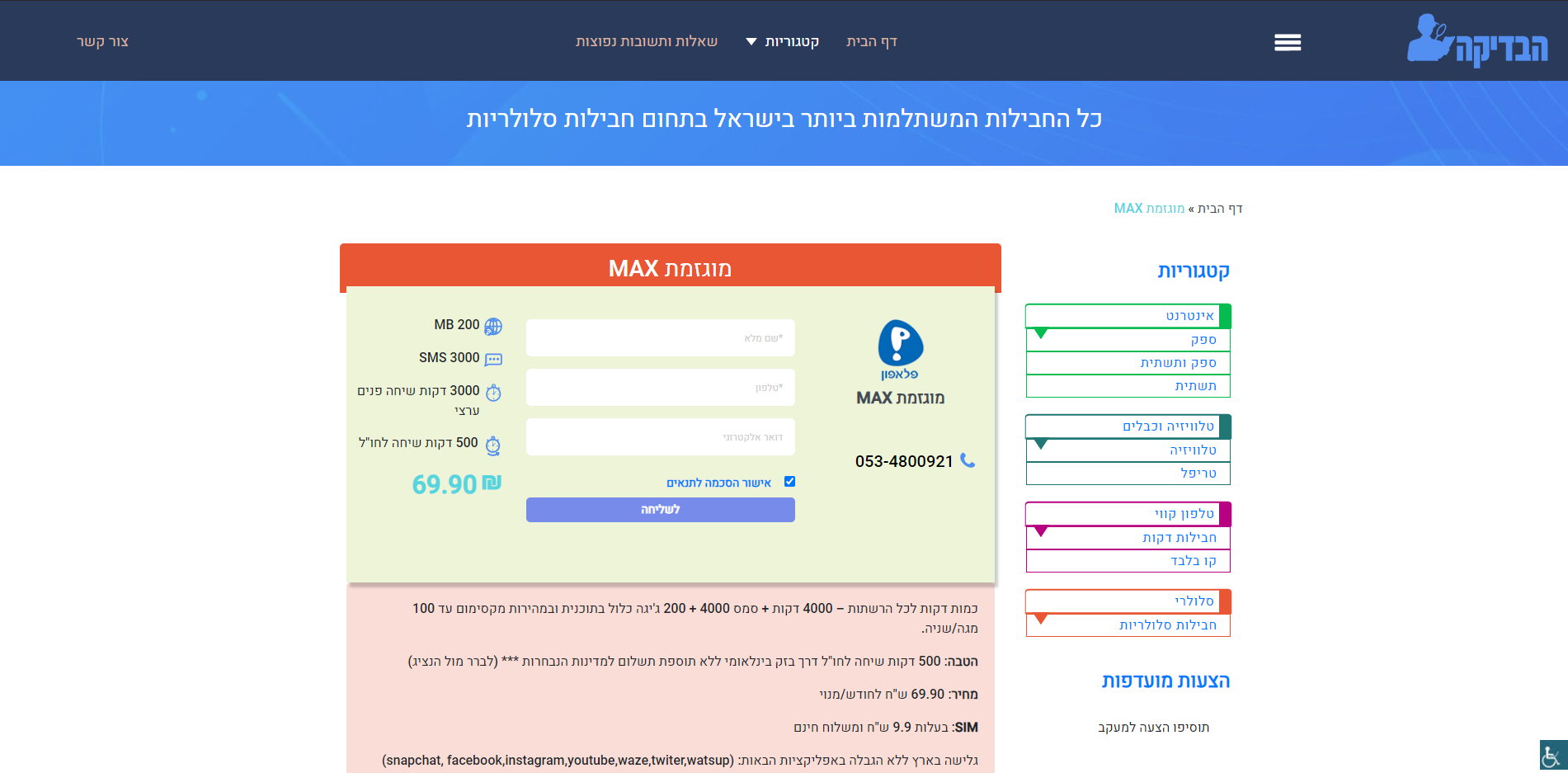The image size is (1568, 773).
Task: Click the globe icon beside 200 MB
Action: [493, 327]
